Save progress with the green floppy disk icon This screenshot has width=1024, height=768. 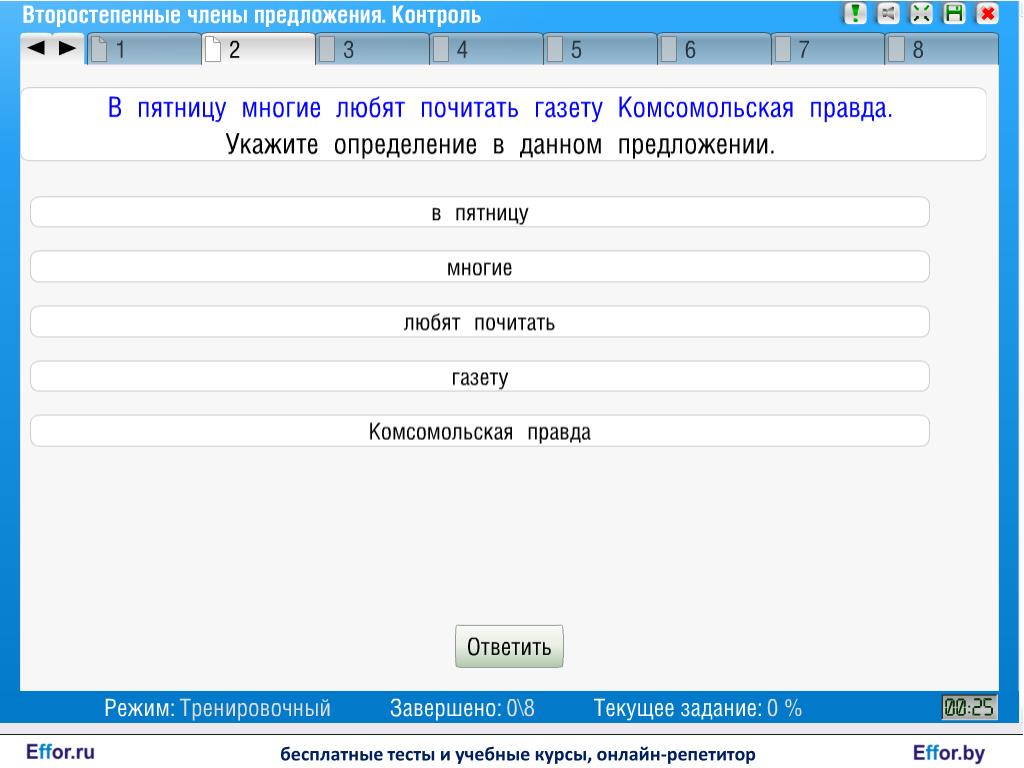point(955,14)
